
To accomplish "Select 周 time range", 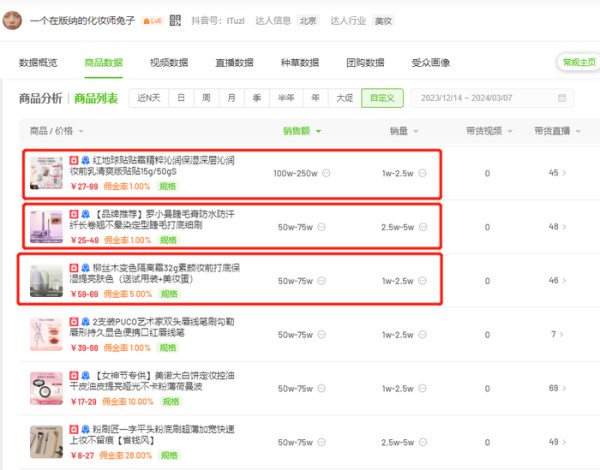I will 206,98.
